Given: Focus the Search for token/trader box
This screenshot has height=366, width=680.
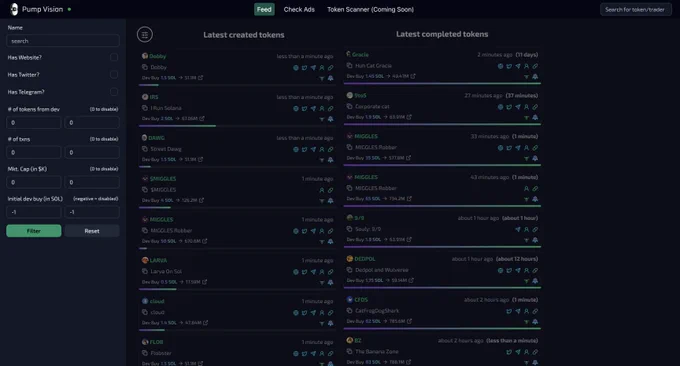Looking at the screenshot, I should click(x=636, y=9).
